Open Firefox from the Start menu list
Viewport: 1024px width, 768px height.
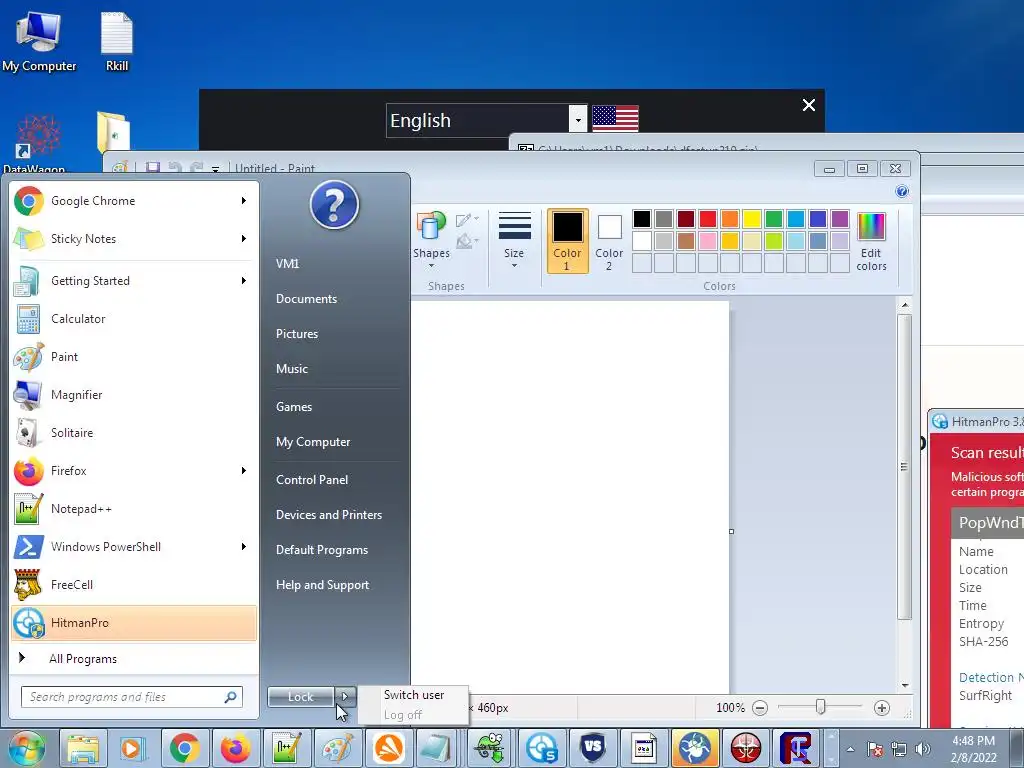134,471
